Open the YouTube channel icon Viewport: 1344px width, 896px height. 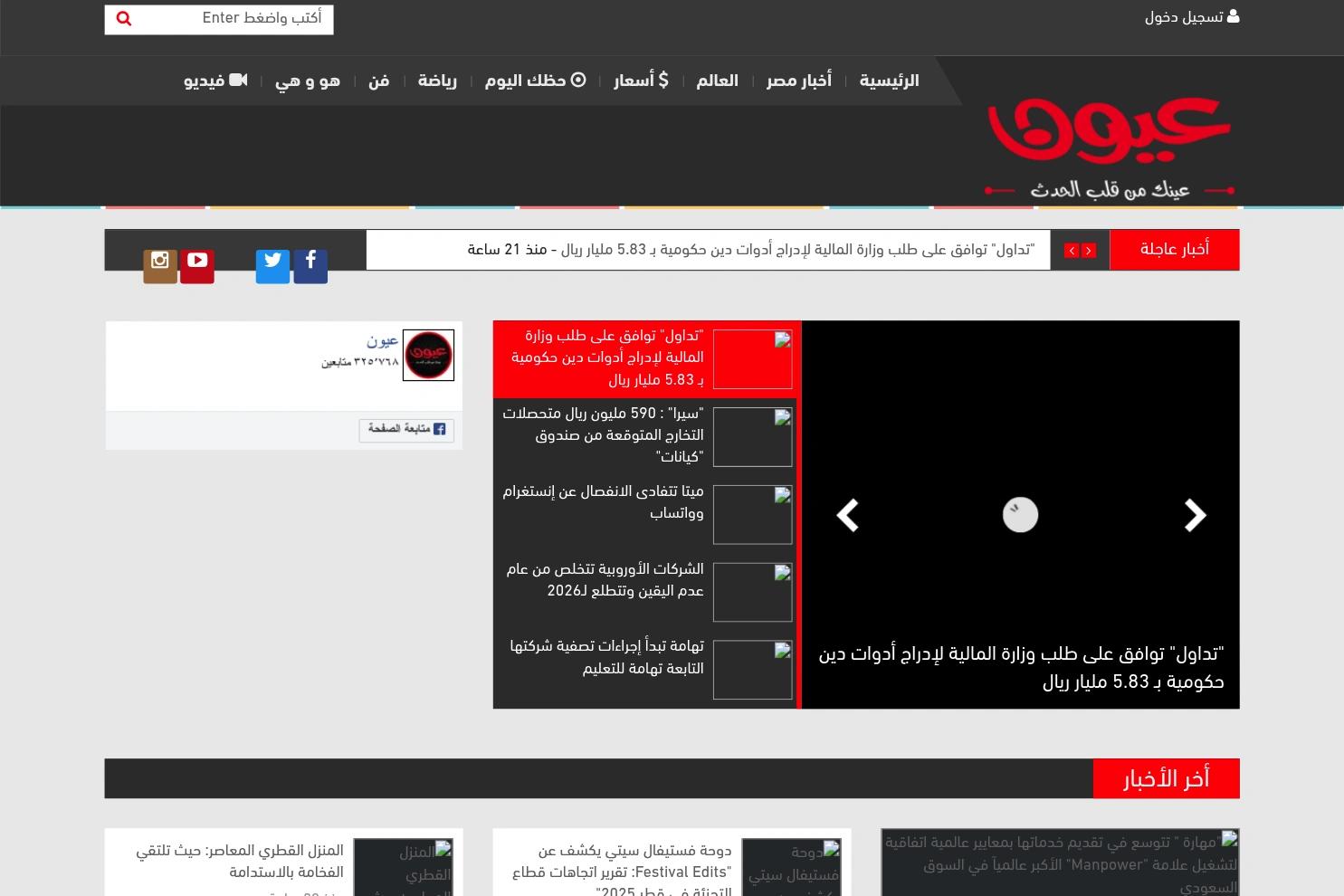pos(197,261)
